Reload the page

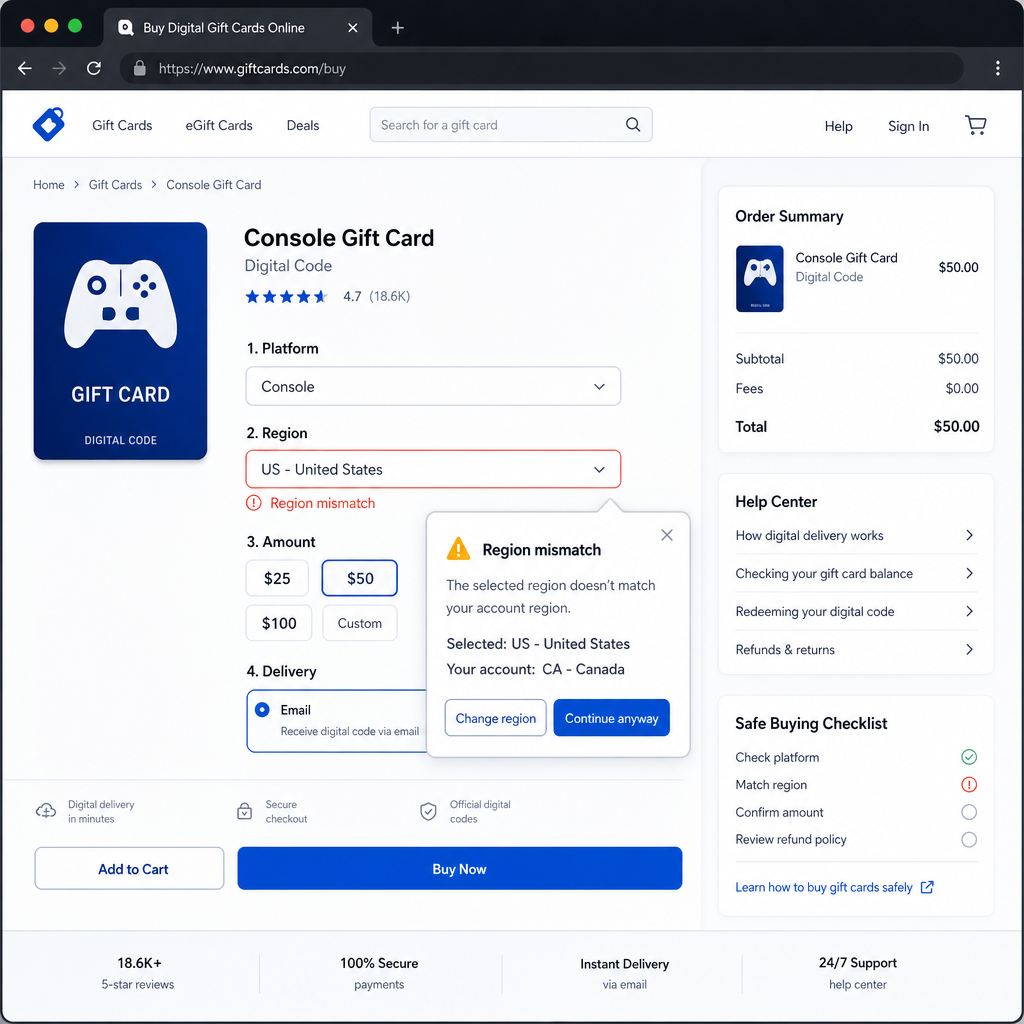coord(94,68)
